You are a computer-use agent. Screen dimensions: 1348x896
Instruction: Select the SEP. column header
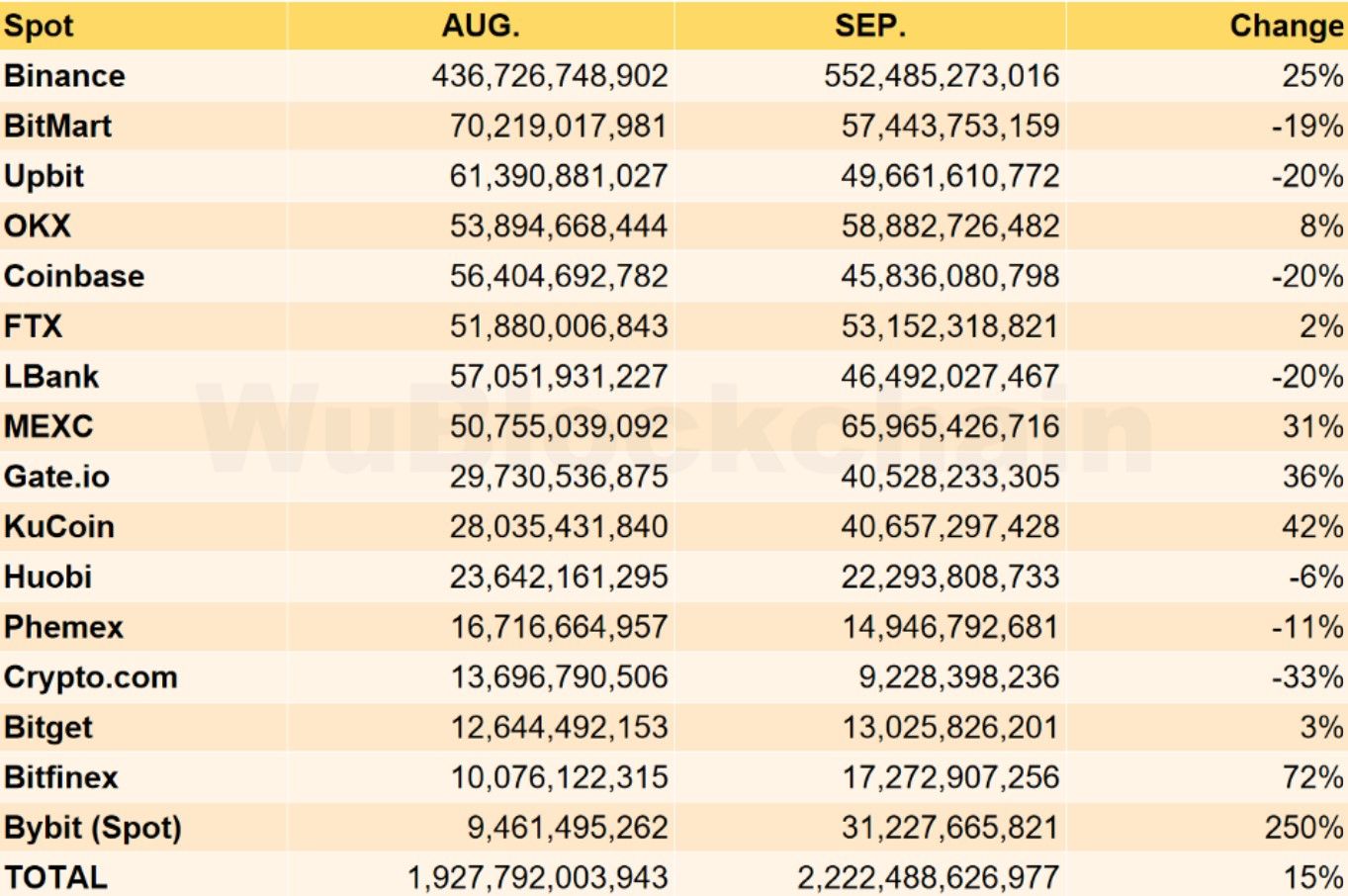[869, 26]
